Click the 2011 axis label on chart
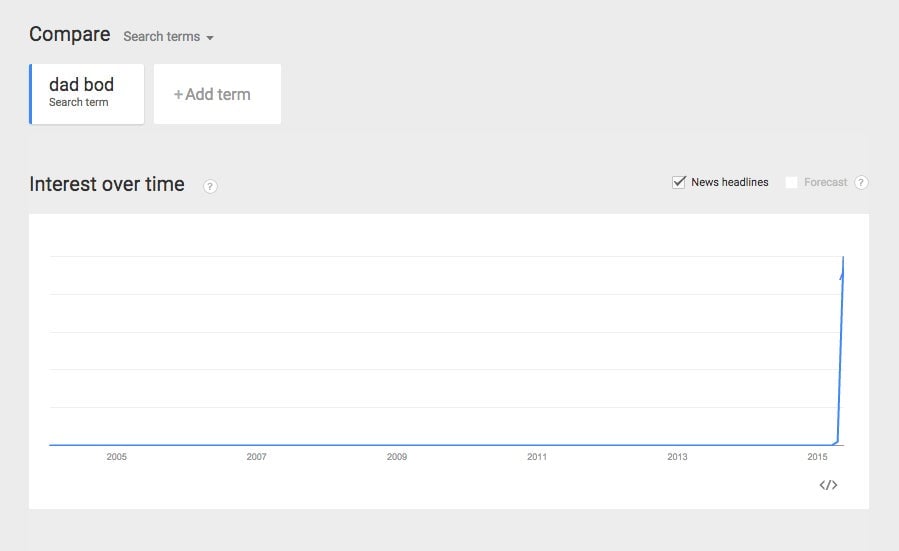The height and width of the screenshot is (551, 899). (537, 457)
